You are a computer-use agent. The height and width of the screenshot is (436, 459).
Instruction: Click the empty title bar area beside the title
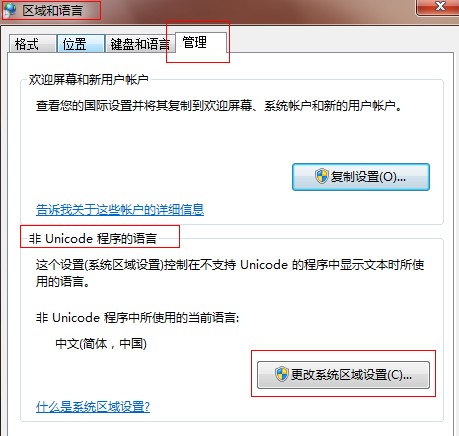click(x=257, y=10)
